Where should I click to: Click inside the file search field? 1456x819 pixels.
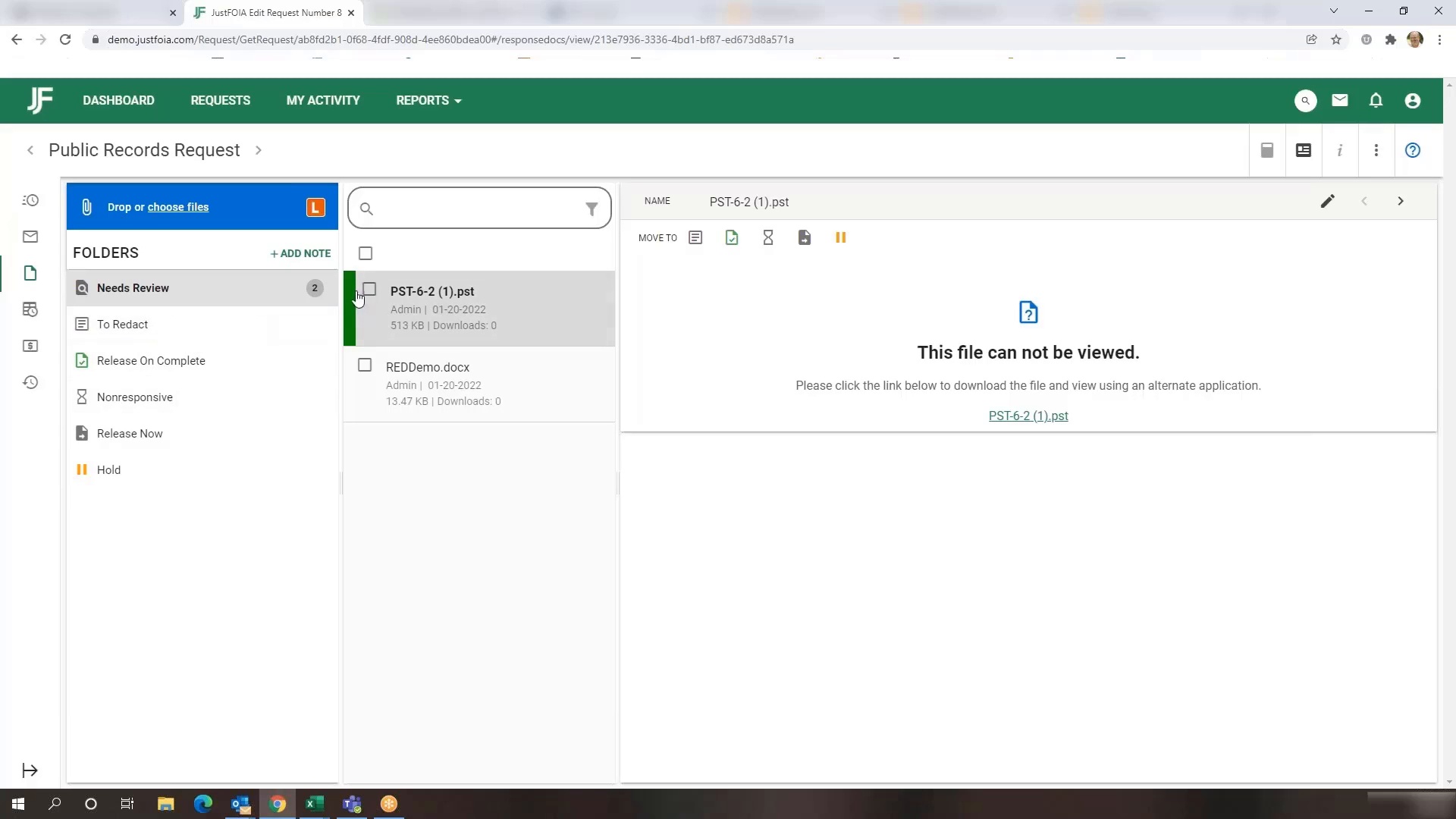point(478,209)
